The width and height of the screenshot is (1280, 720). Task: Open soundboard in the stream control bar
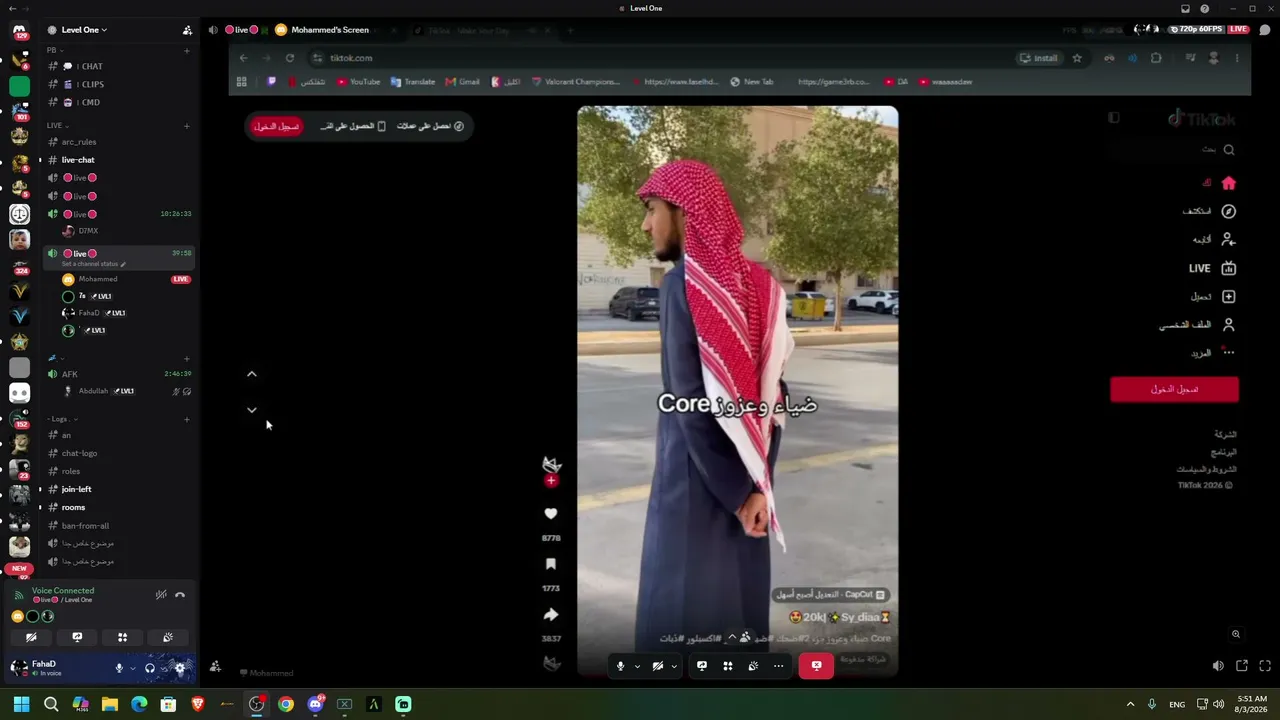[x=753, y=666]
